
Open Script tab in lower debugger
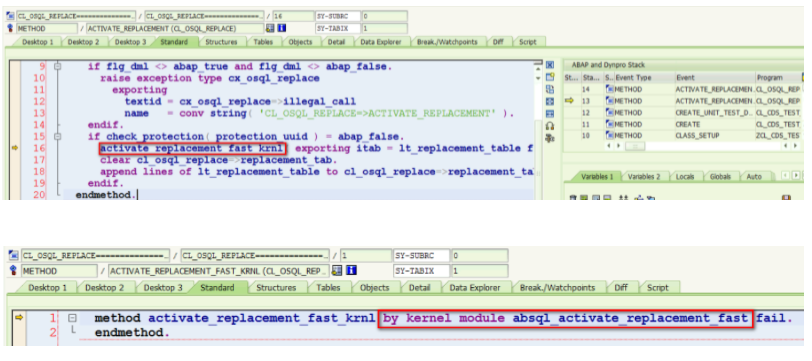[657, 287]
